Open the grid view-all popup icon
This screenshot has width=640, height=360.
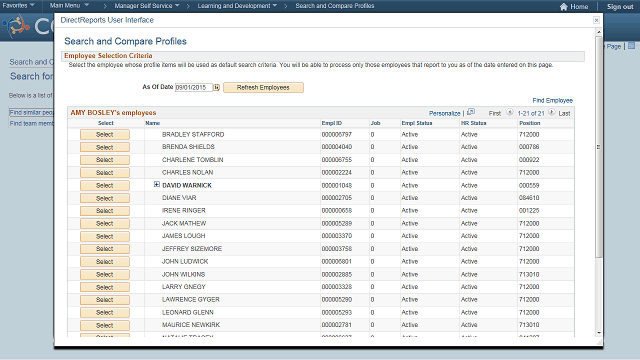[x=471, y=112]
